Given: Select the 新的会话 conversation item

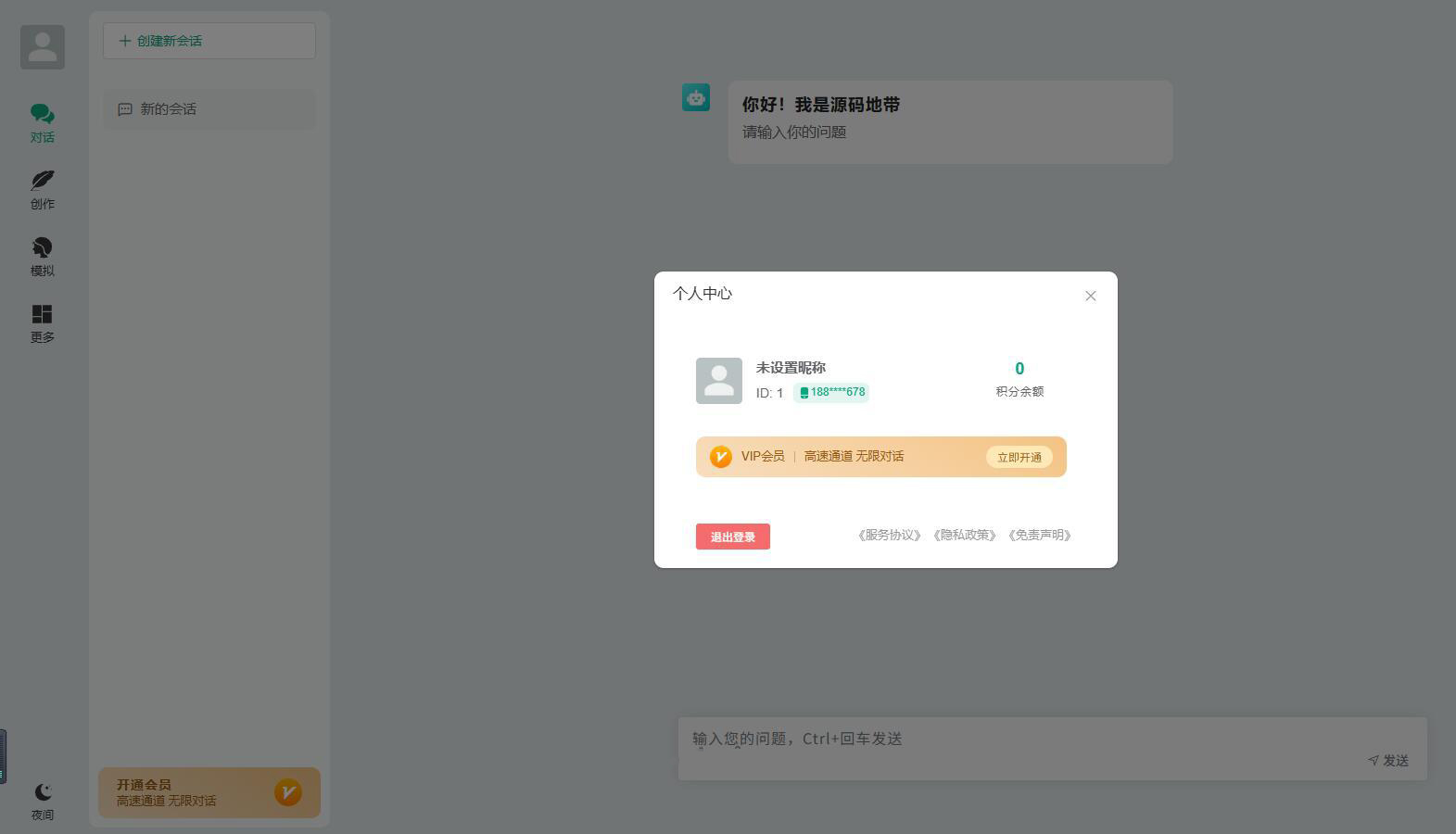Looking at the screenshot, I should (209, 109).
